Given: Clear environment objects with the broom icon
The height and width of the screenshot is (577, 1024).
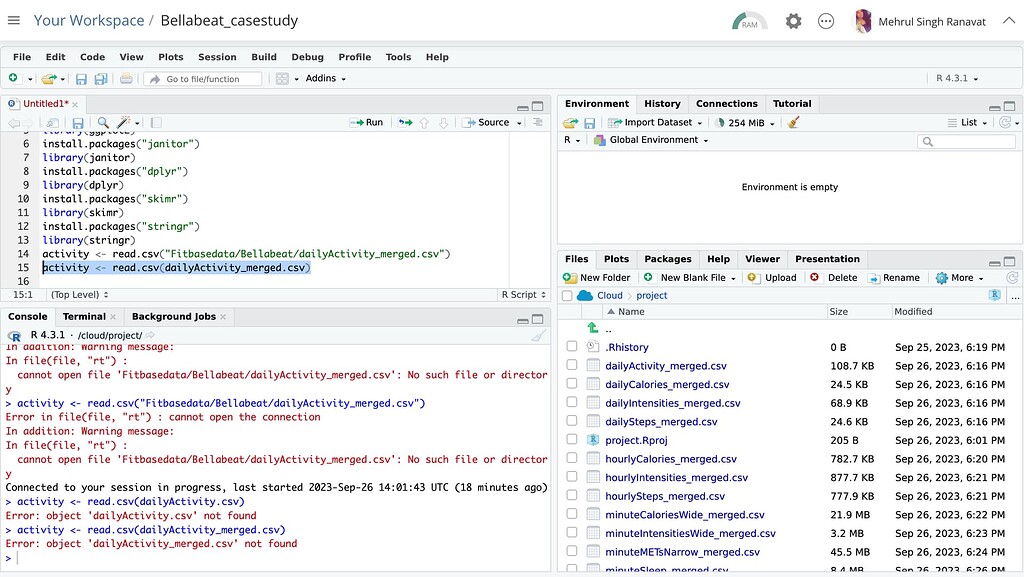Looking at the screenshot, I should 793,122.
